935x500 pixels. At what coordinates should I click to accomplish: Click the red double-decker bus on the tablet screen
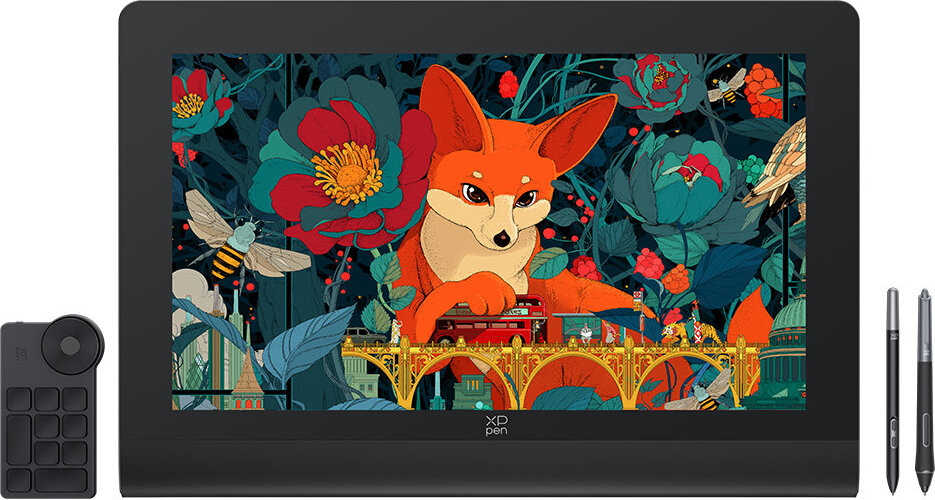491,319
